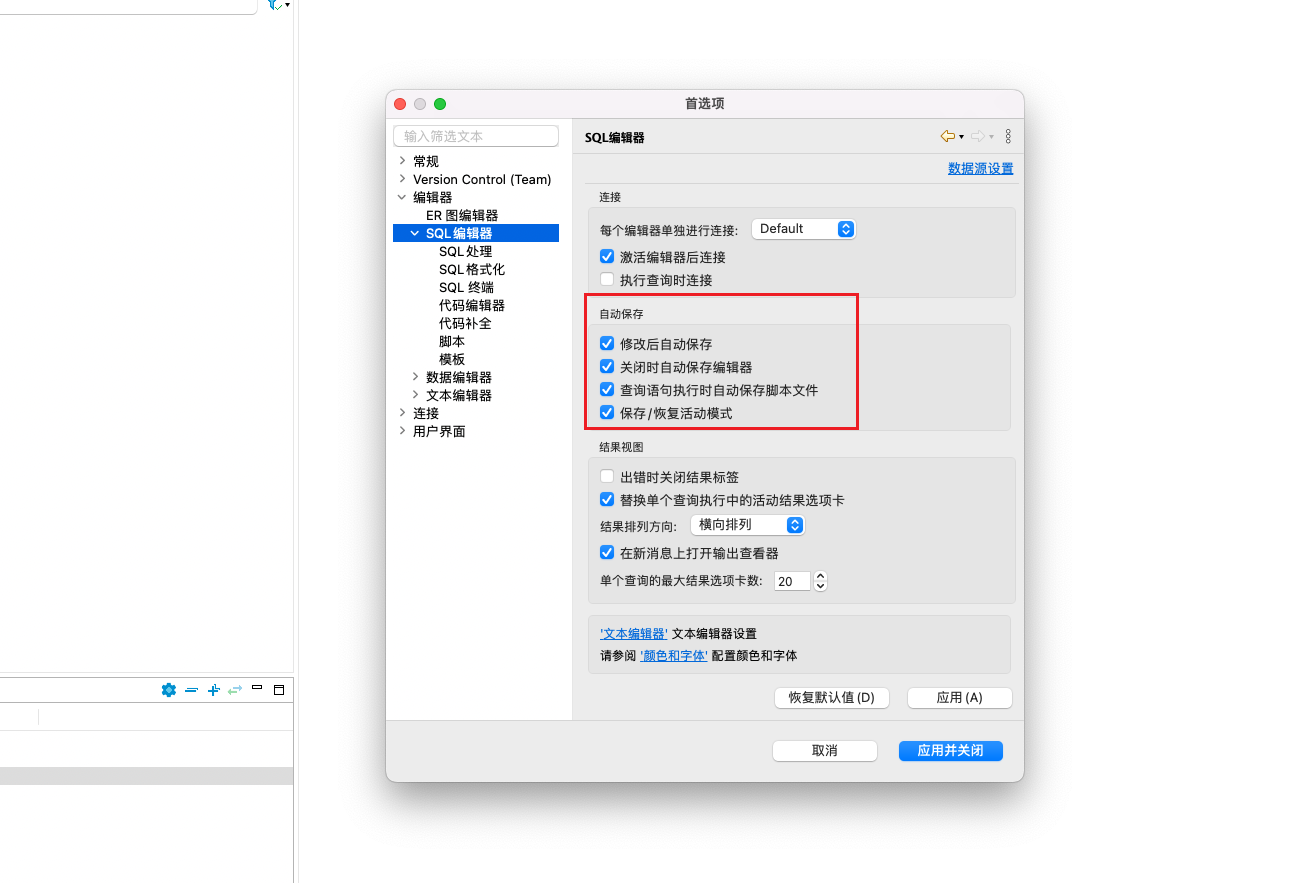Collapse the SQL 编辑器 tree node
This screenshot has height=883, width=1313.
(415, 233)
